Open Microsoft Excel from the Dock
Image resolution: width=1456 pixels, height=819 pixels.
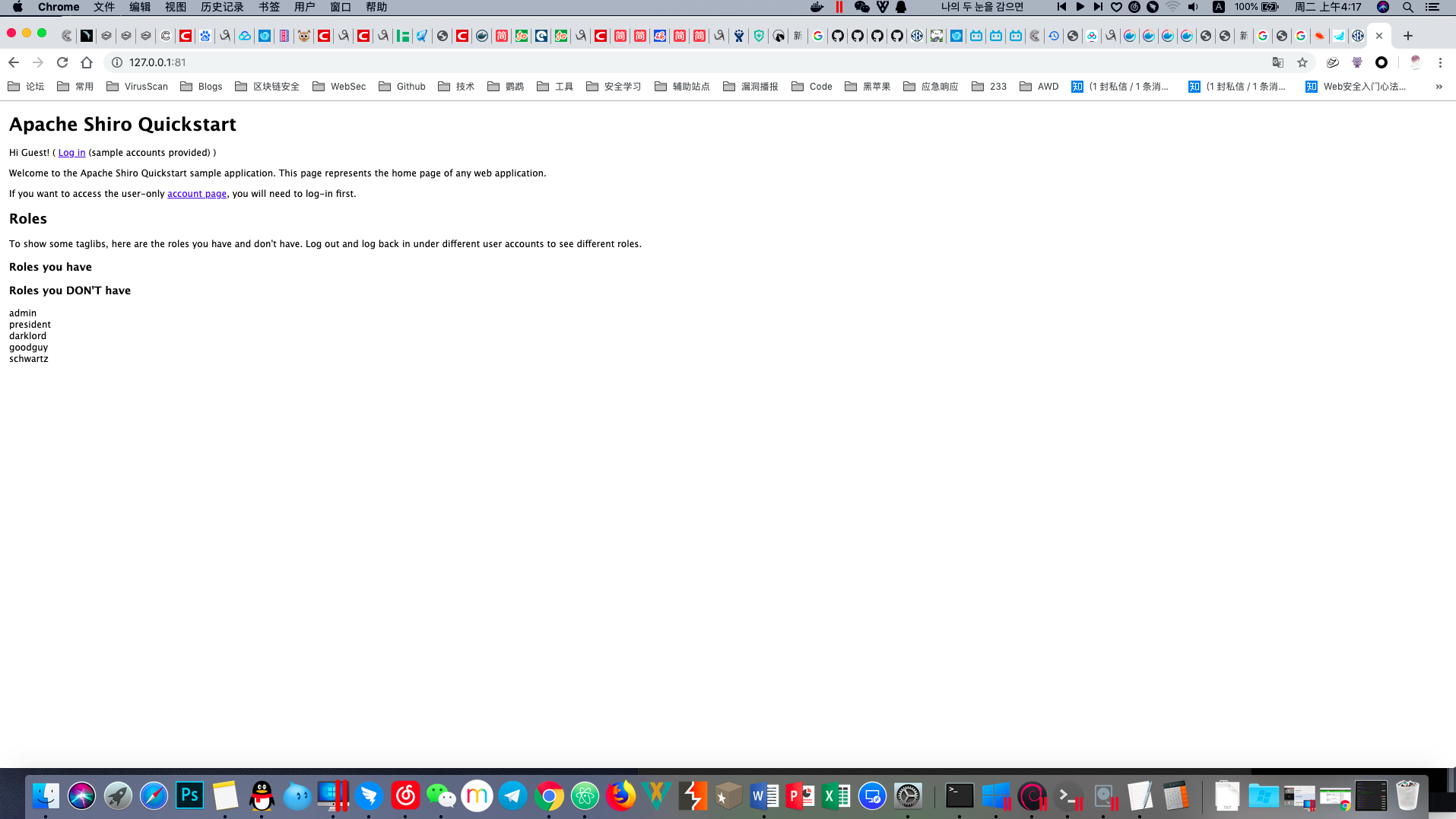836,796
